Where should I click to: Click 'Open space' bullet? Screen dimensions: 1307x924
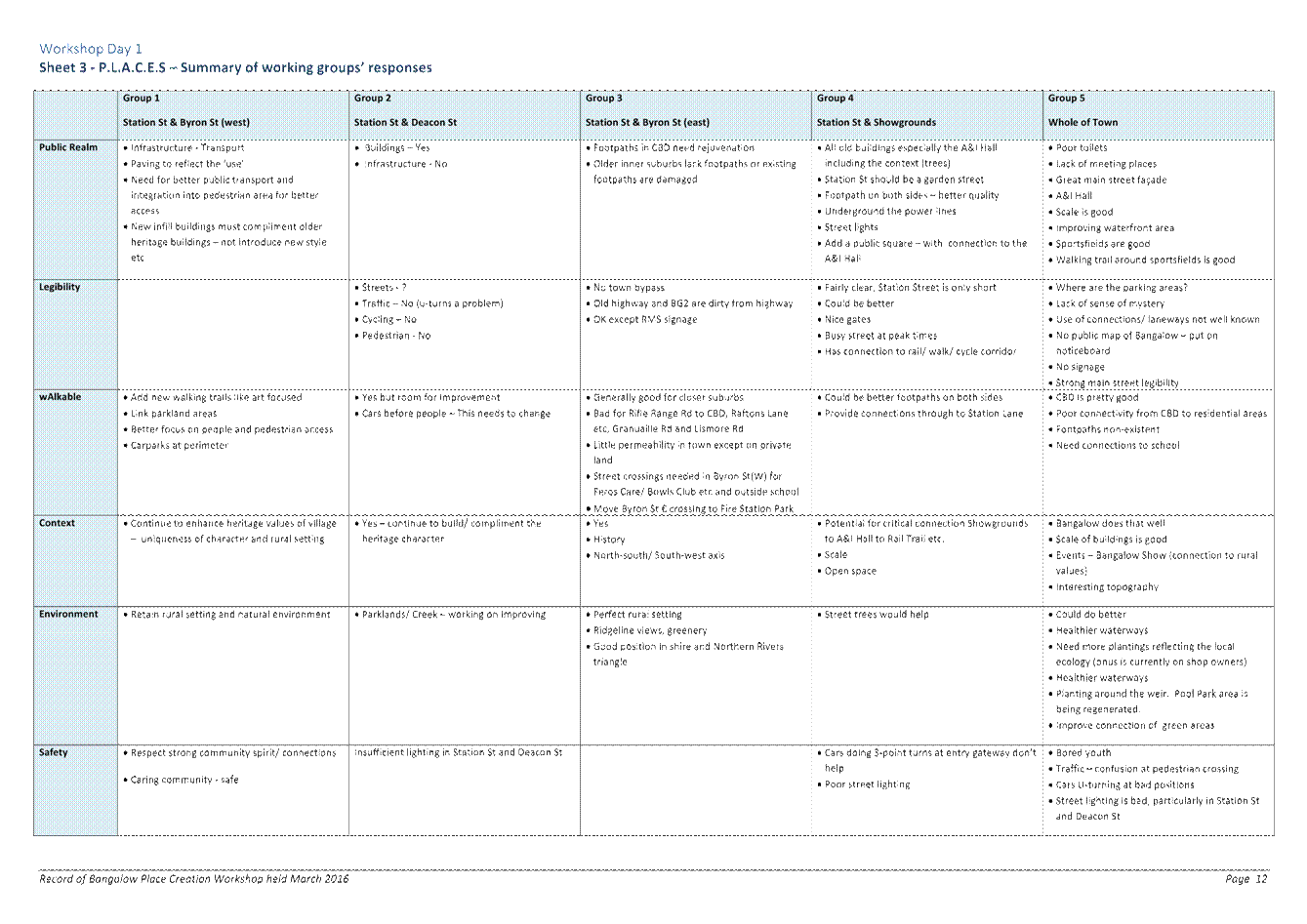click(x=847, y=571)
